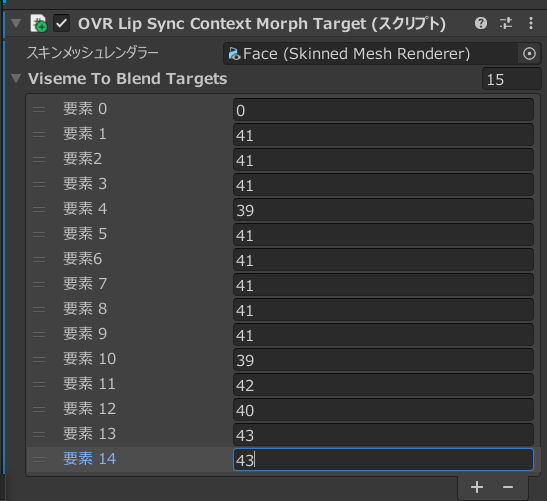Add a new element with plus button
Image resolution: width=547 pixels, height=501 pixels.
click(x=477, y=487)
